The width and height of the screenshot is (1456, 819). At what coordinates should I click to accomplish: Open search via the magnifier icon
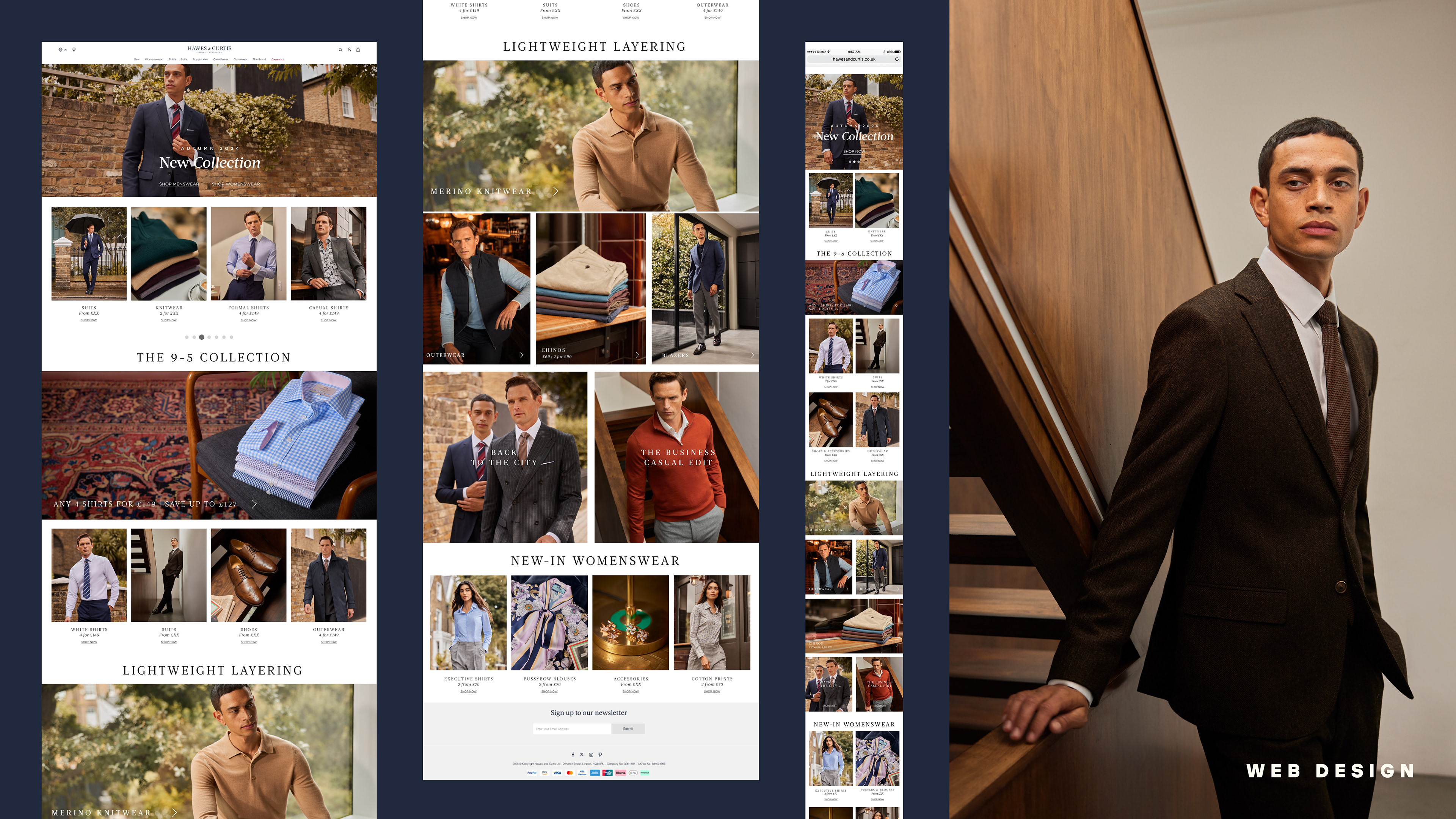tap(340, 50)
